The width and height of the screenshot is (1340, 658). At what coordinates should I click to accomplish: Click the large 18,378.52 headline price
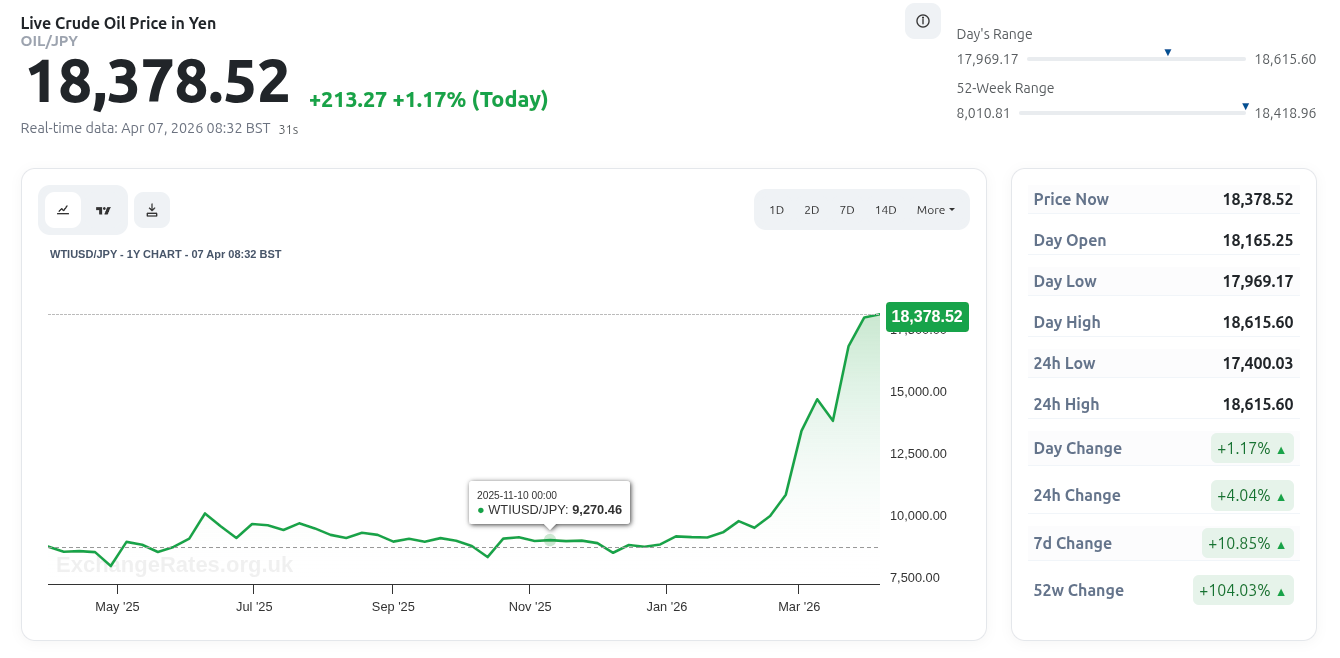[x=157, y=82]
